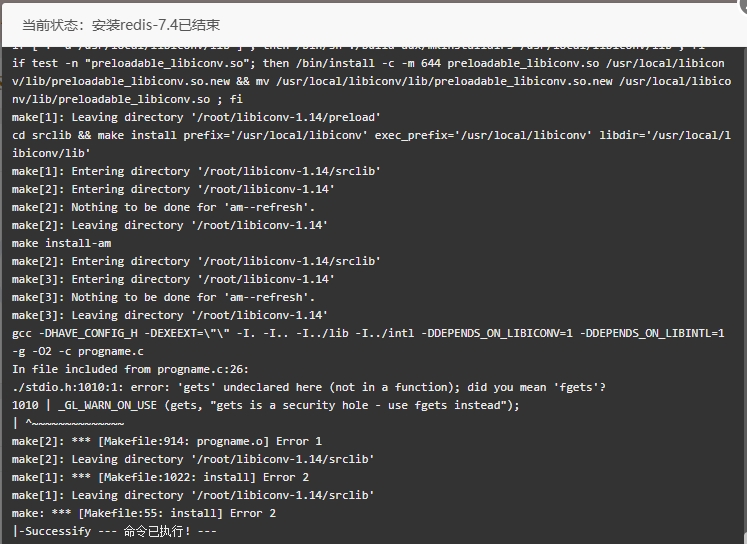Viewport: 747px width, 544px height.
Task: Click the gcc -DHAVE_CONFIG_H compile command line
Action: 368,333
